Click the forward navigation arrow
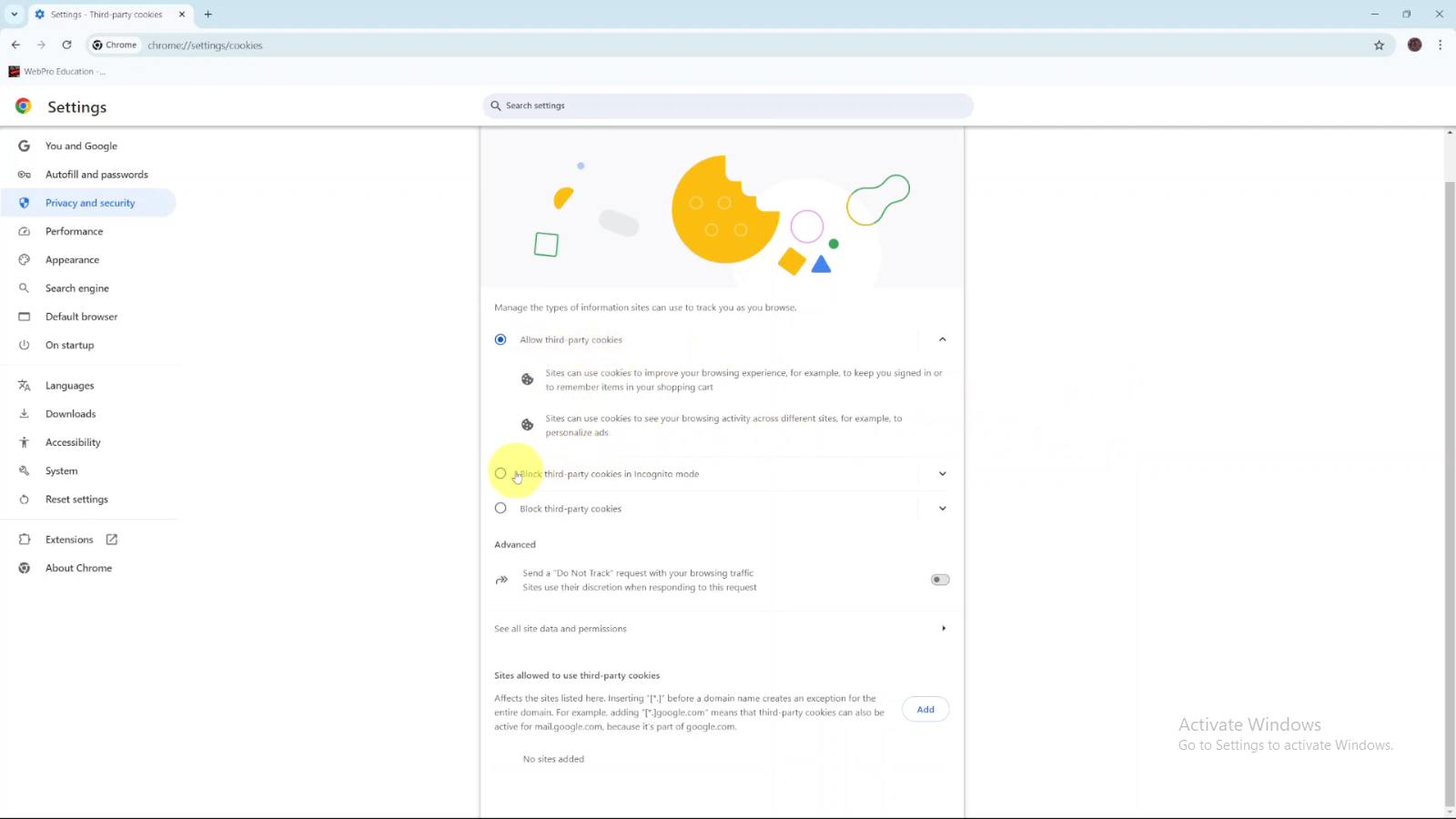The height and width of the screenshot is (819, 1456). coord(41,45)
